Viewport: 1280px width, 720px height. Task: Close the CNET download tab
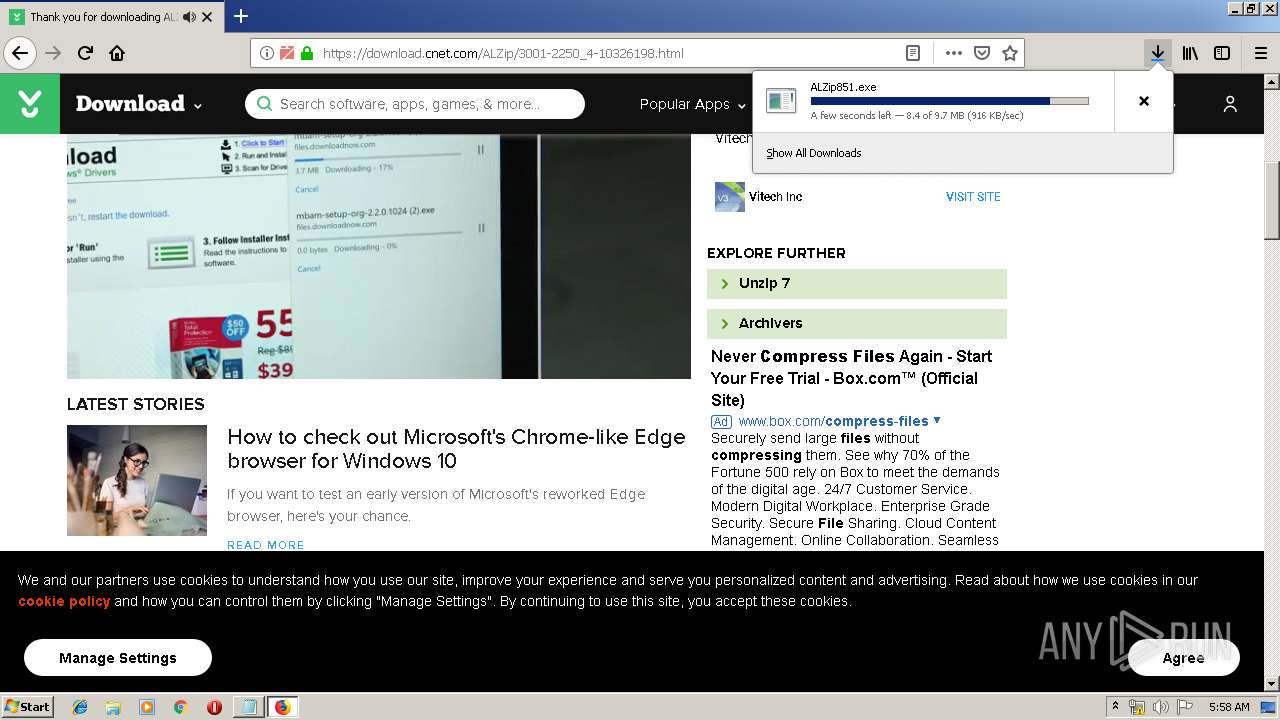(x=207, y=17)
